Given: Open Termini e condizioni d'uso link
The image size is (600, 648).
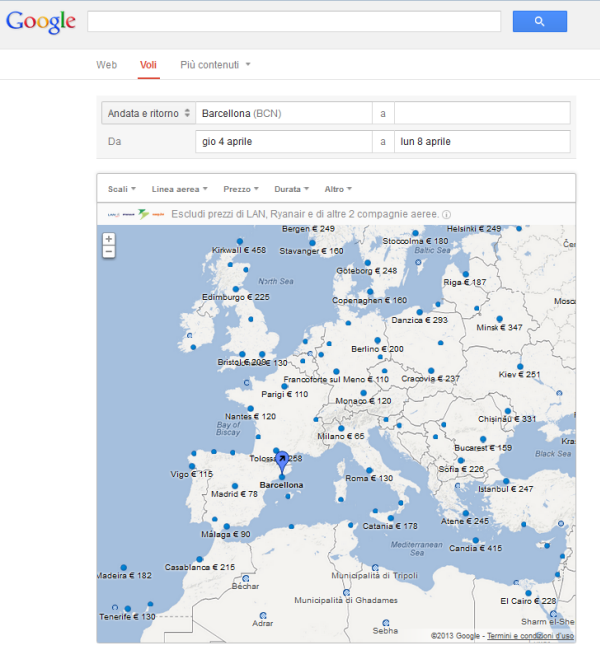Looking at the screenshot, I should [530, 636].
